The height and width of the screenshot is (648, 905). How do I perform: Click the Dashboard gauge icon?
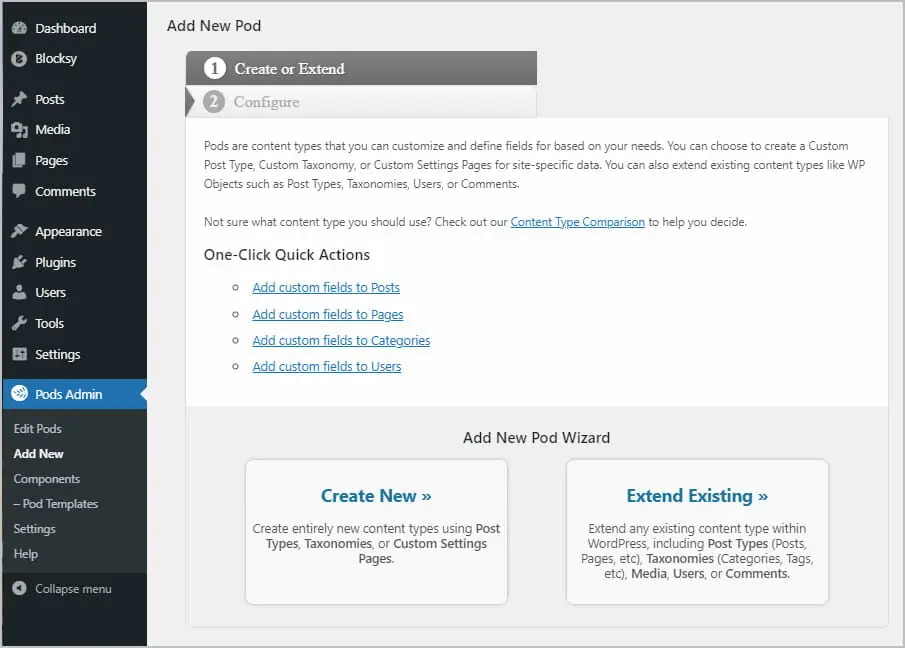(x=19, y=28)
